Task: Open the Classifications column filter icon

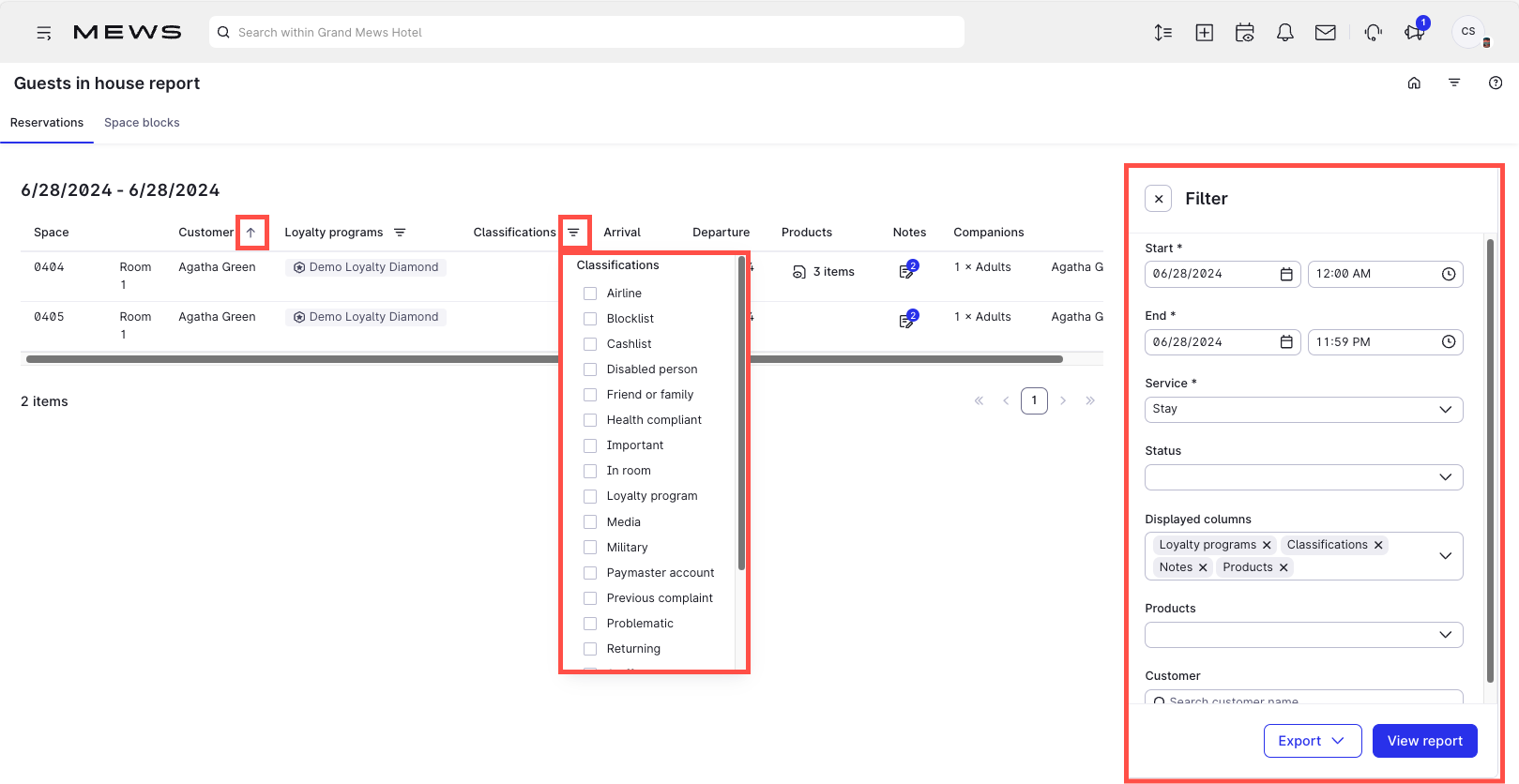Action: [x=573, y=233]
